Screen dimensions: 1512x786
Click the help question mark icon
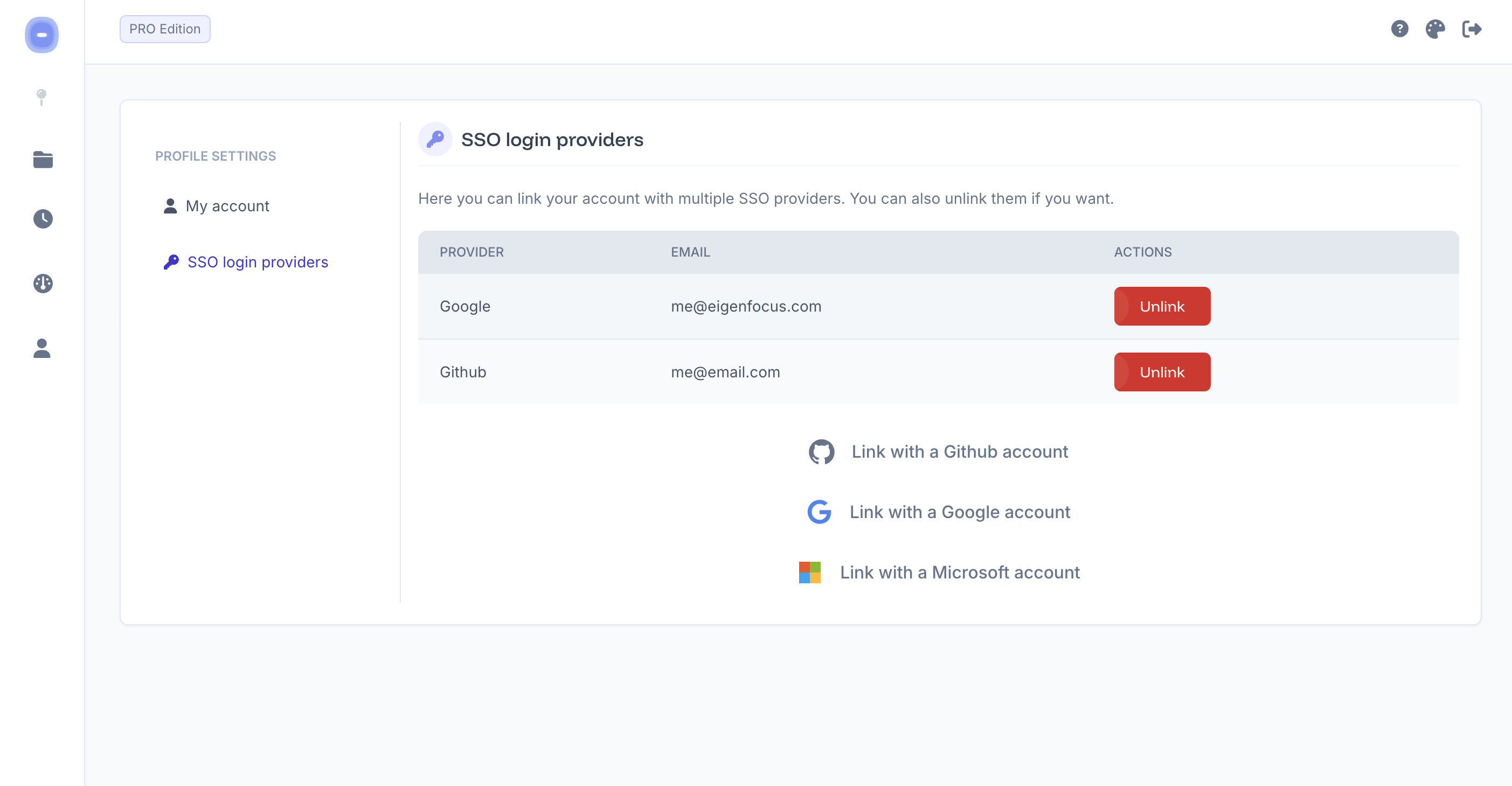coord(1399,29)
